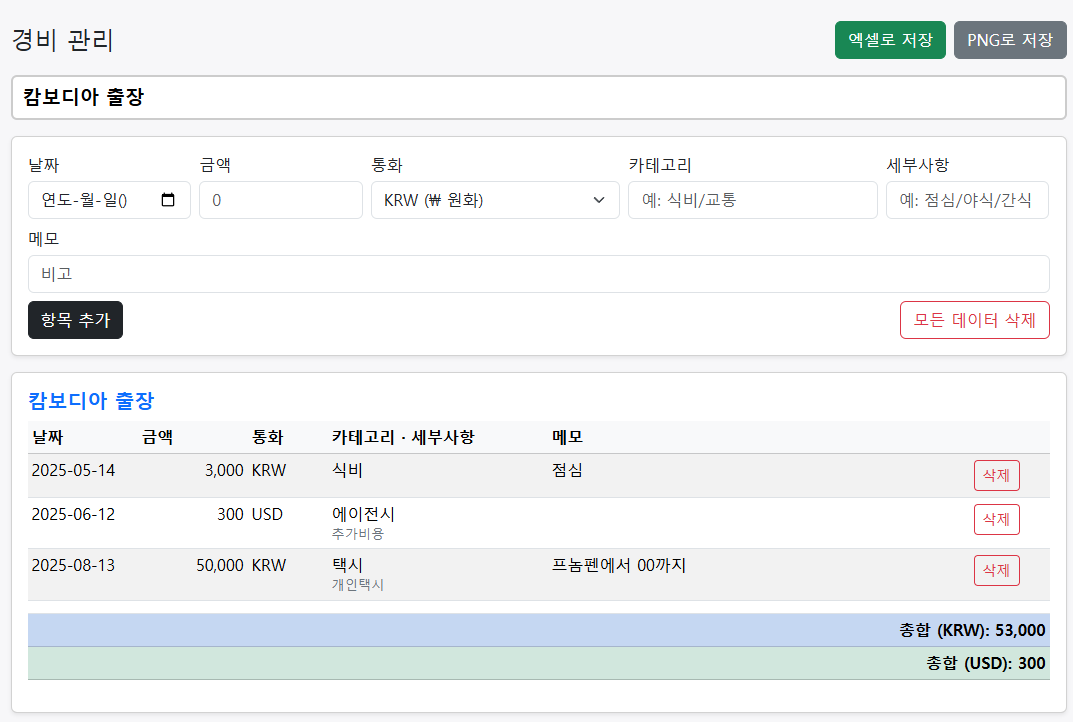1073x722 pixels.
Task: Click the 모든 데이터 삭제 button
Action: click(x=974, y=320)
